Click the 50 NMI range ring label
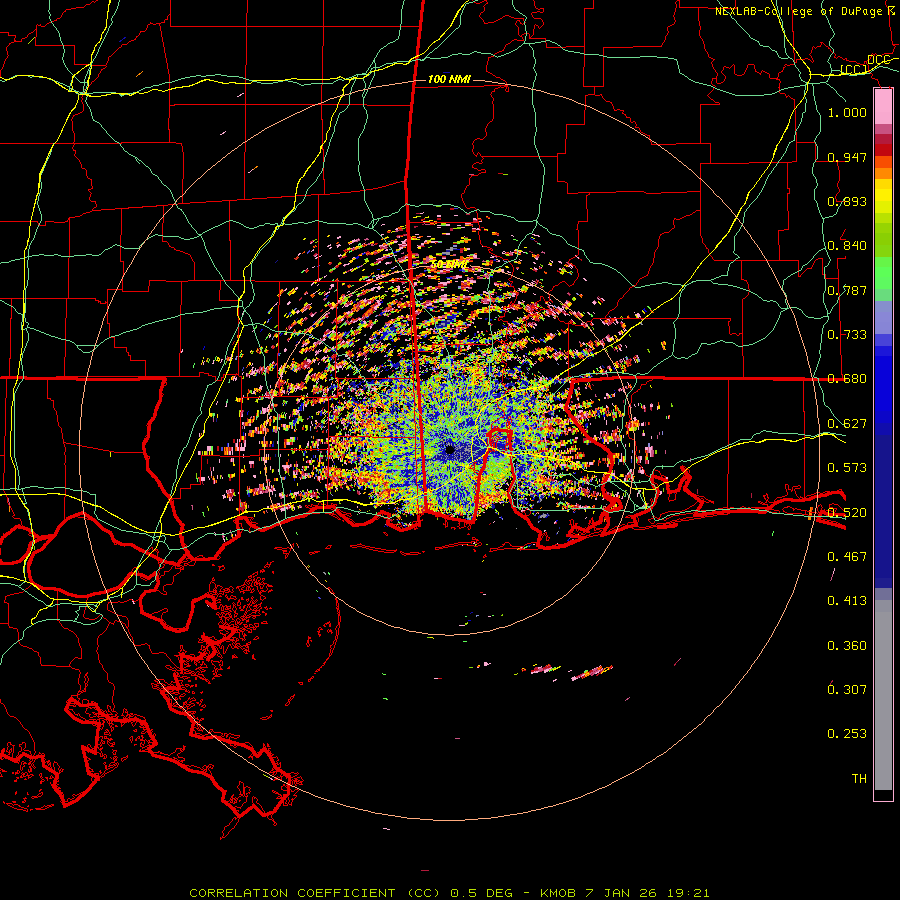This screenshot has width=900, height=900. (x=448, y=264)
